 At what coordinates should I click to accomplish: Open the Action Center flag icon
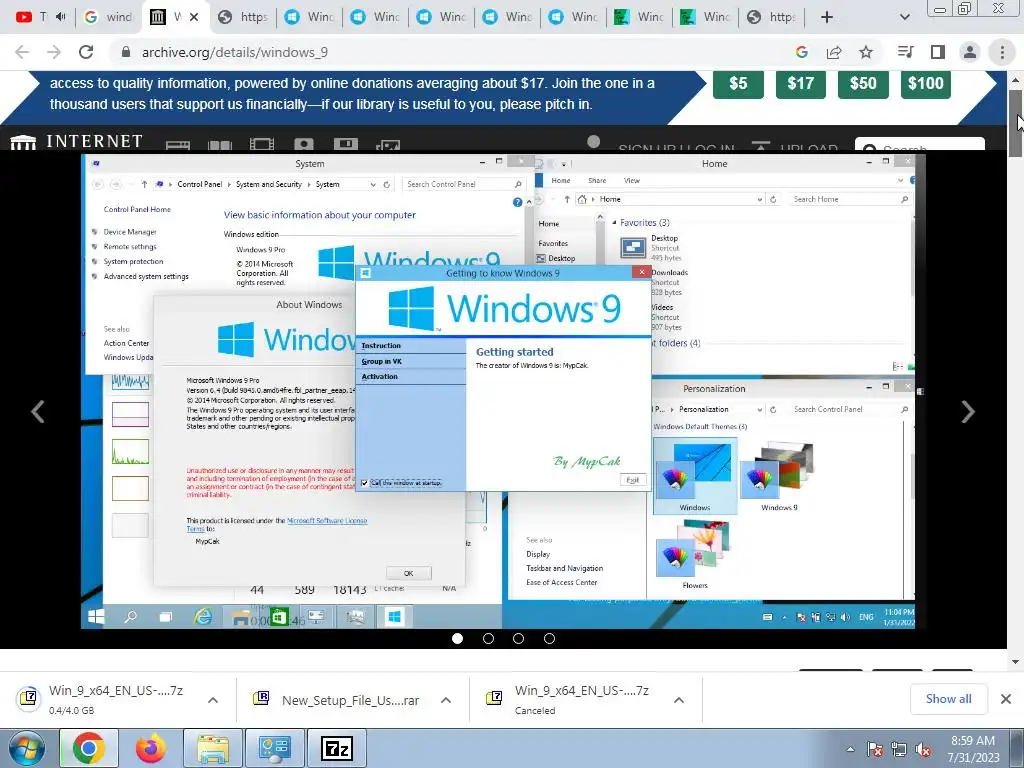pos(875,749)
